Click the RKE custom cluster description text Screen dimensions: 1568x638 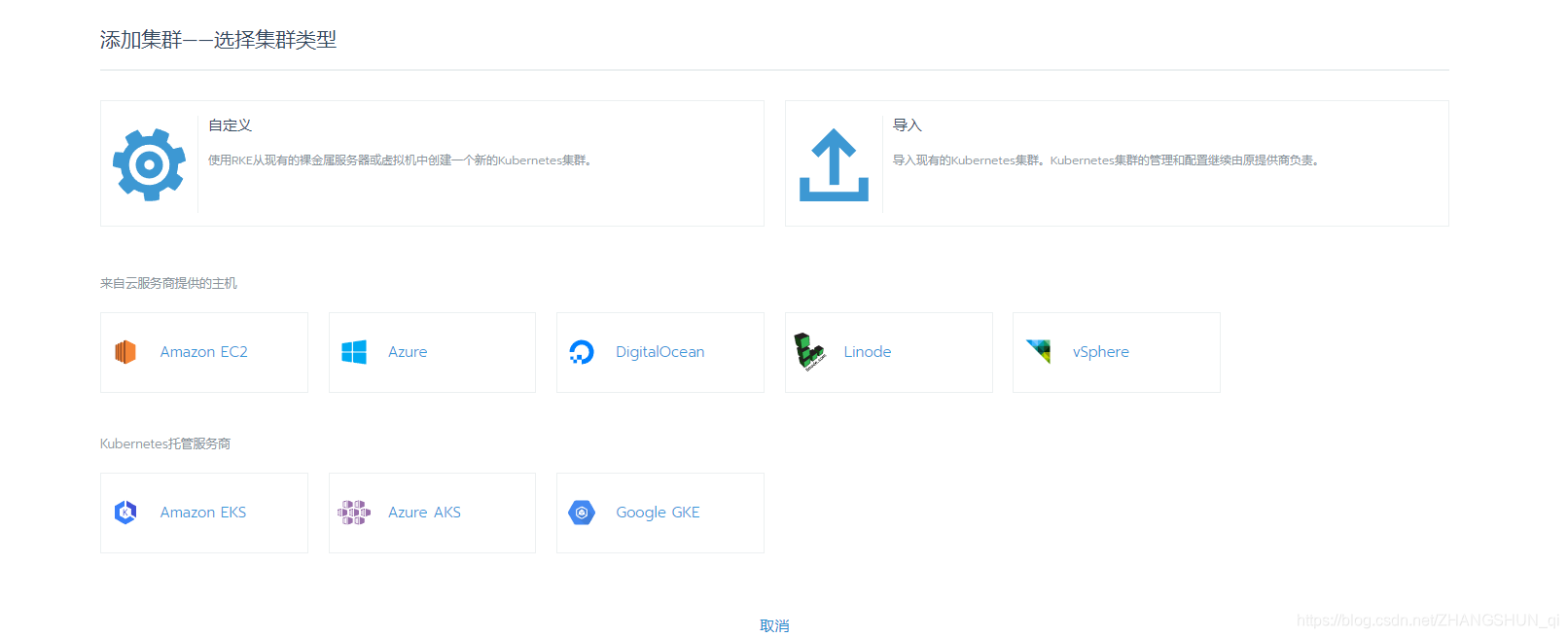[x=400, y=160]
